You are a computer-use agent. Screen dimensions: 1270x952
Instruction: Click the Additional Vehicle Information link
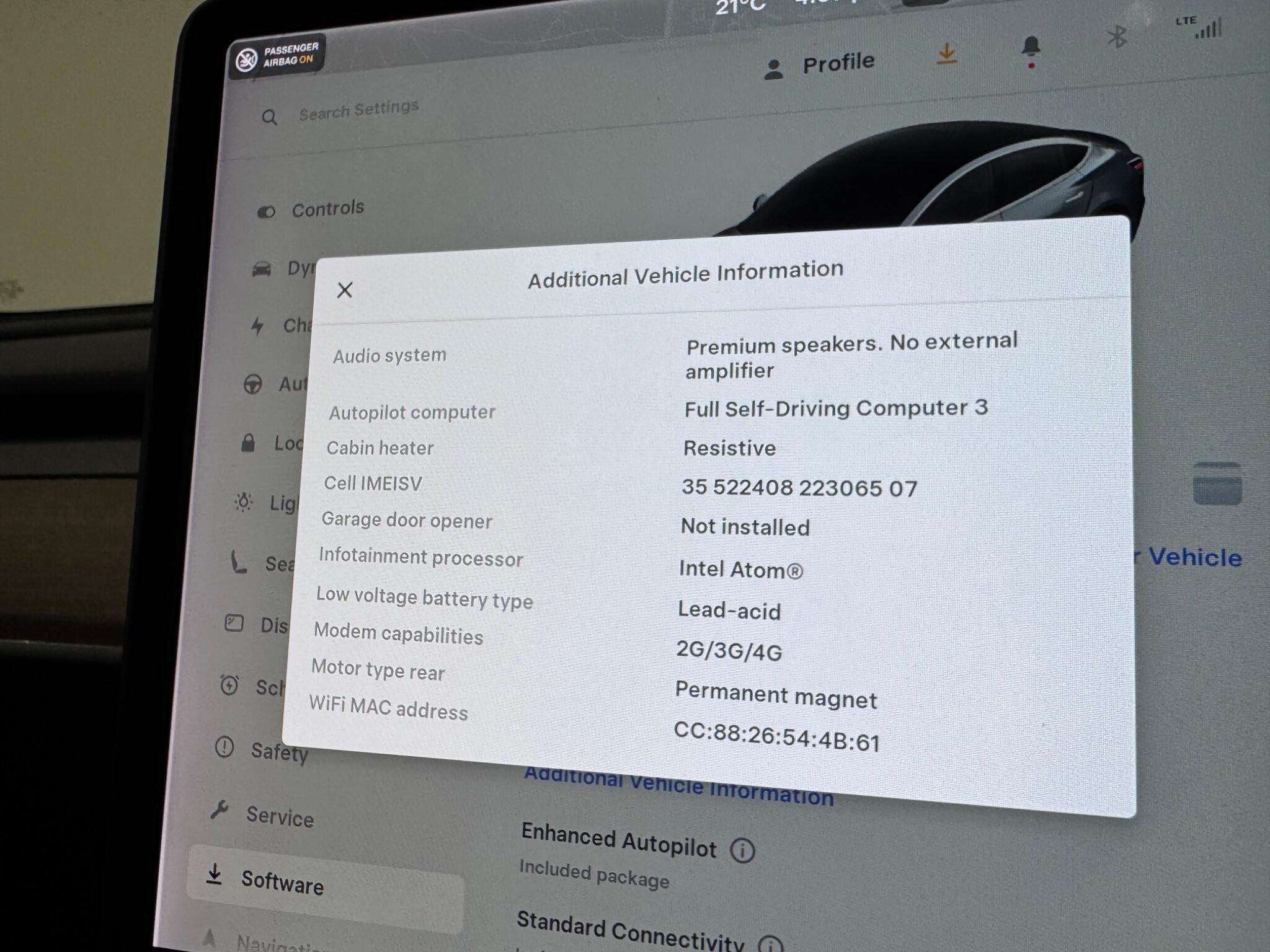pyautogui.click(x=679, y=786)
